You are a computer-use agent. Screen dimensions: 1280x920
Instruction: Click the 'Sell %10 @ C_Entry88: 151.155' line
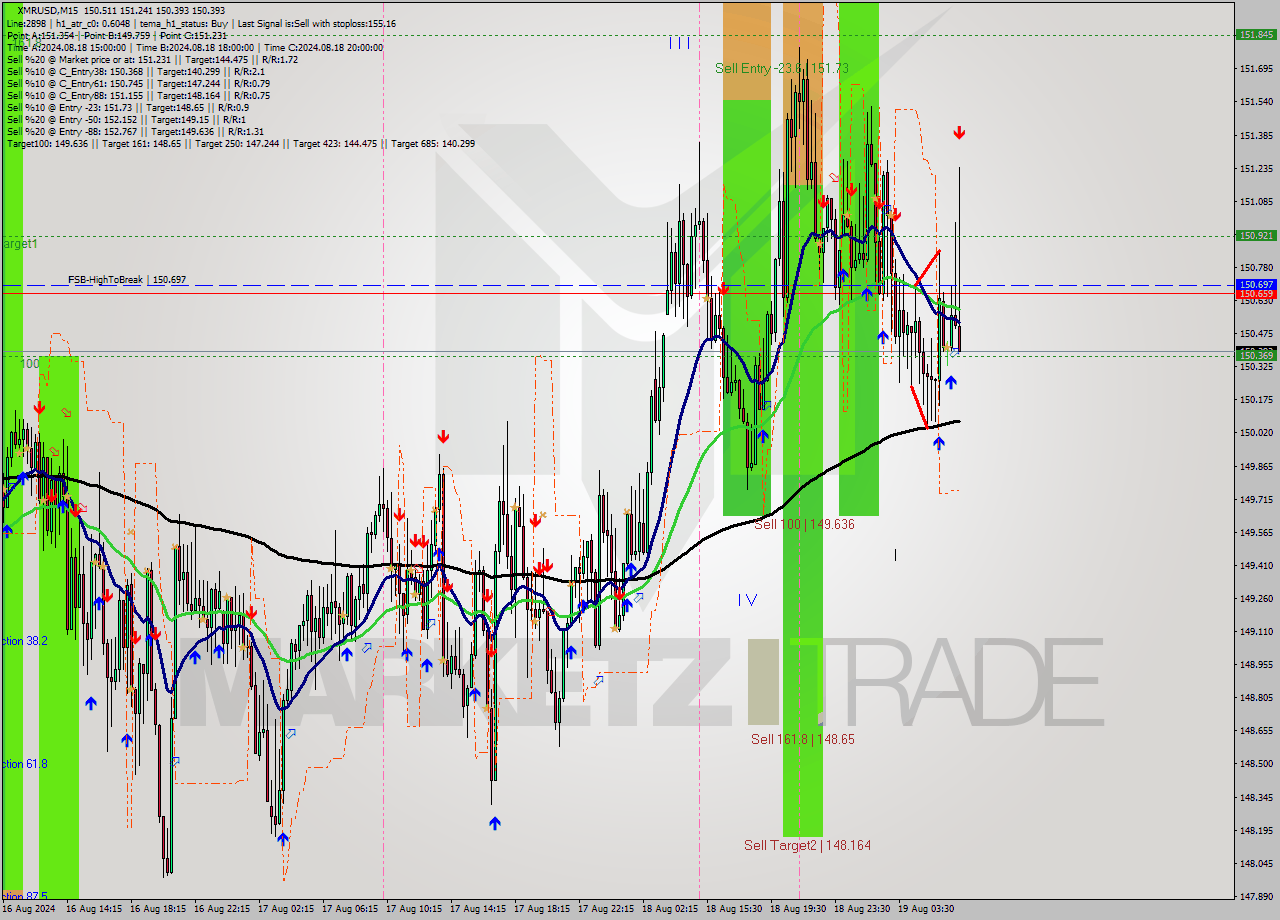pyautogui.click(x=138, y=95)
